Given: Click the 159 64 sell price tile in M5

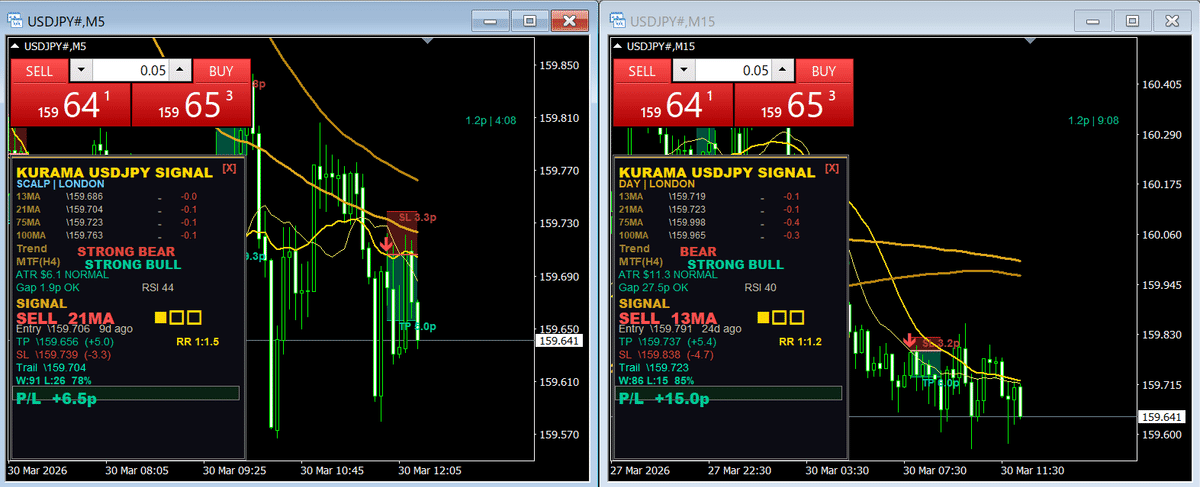Looking at the screenshot, I should [70, 105].
